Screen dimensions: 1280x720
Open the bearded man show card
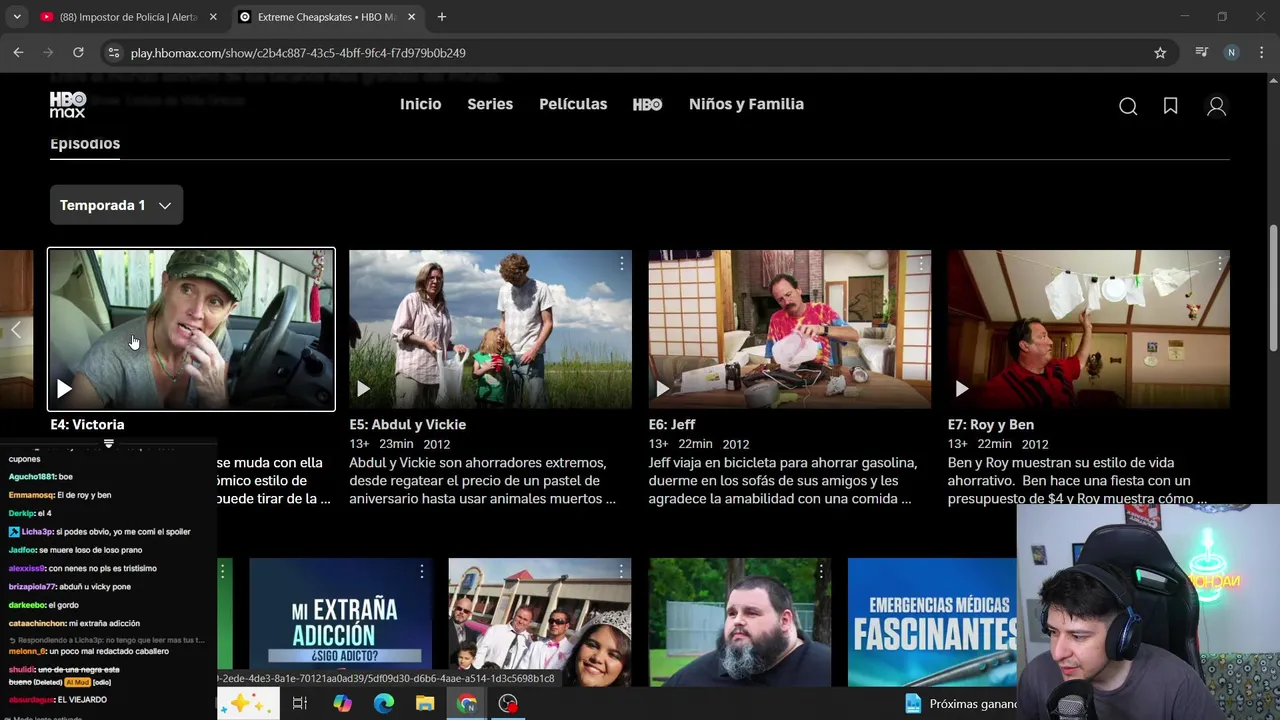pyautogui.click(x=739, y=622)
